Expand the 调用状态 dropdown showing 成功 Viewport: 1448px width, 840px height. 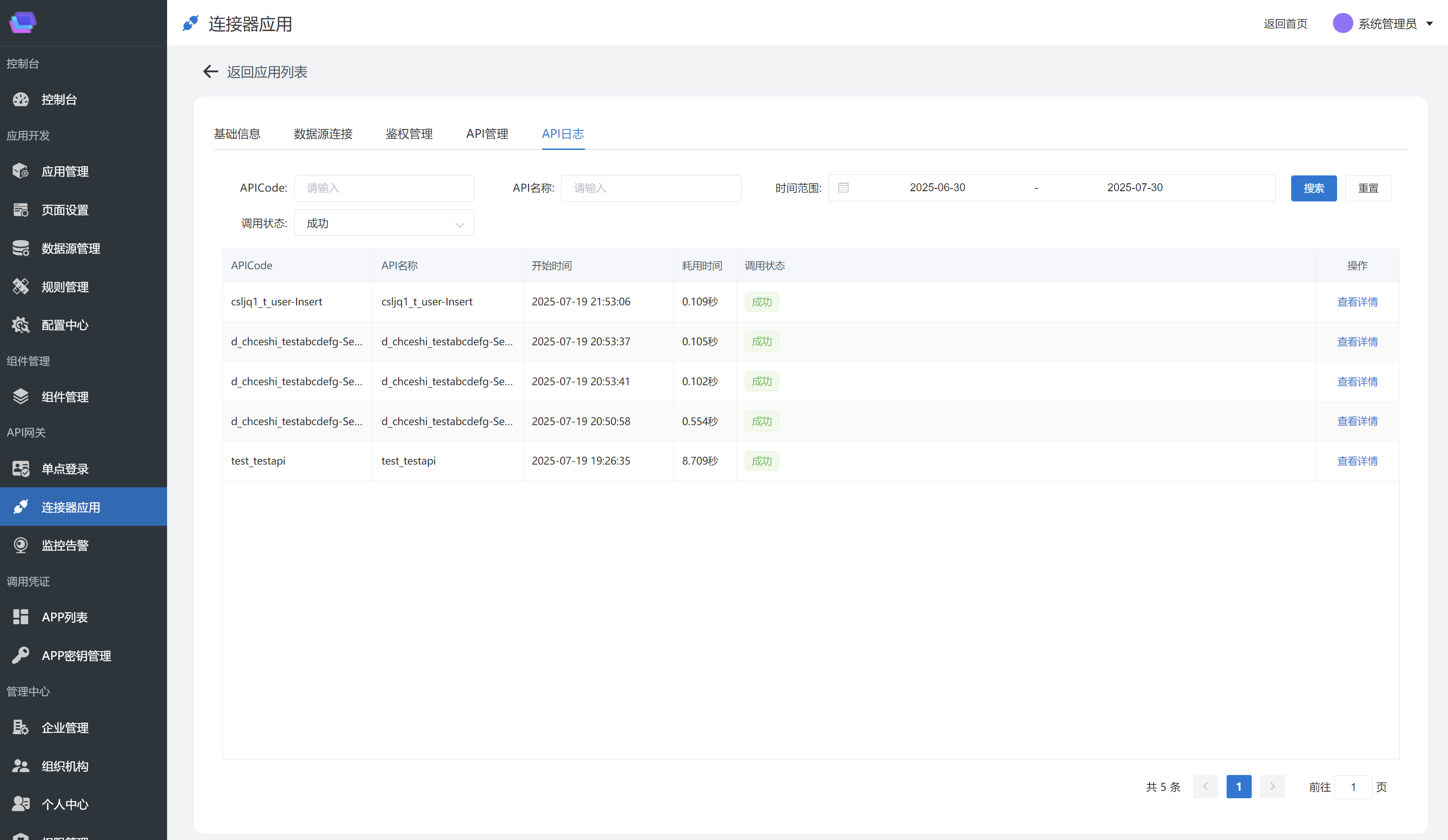click(384, 224)
